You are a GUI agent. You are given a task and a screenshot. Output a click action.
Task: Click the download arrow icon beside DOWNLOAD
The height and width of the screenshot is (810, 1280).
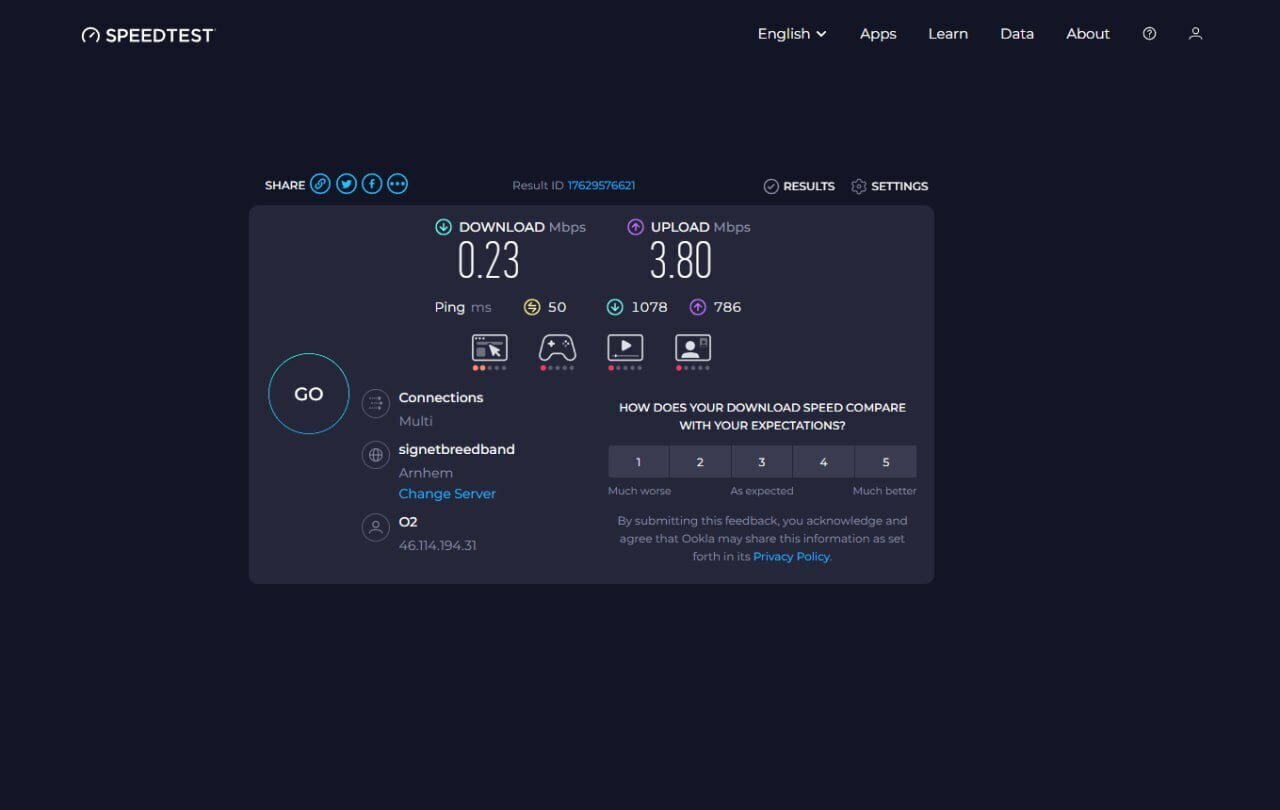pyautogui.click(x=443, y=227)
